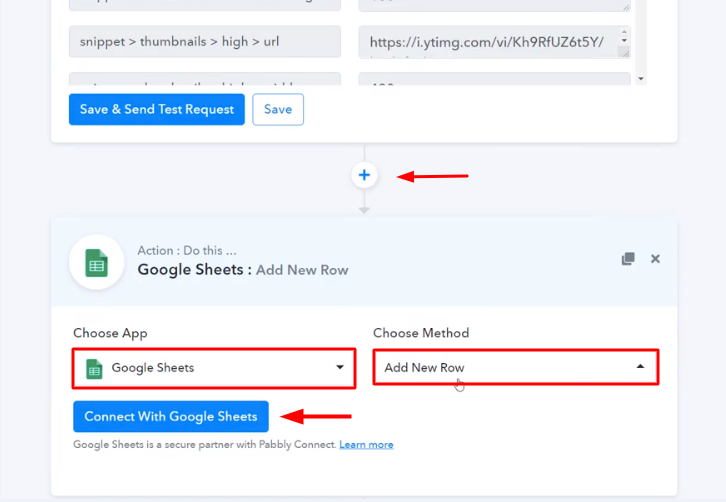Remove the Google Sheets action step

click(655, 258)
